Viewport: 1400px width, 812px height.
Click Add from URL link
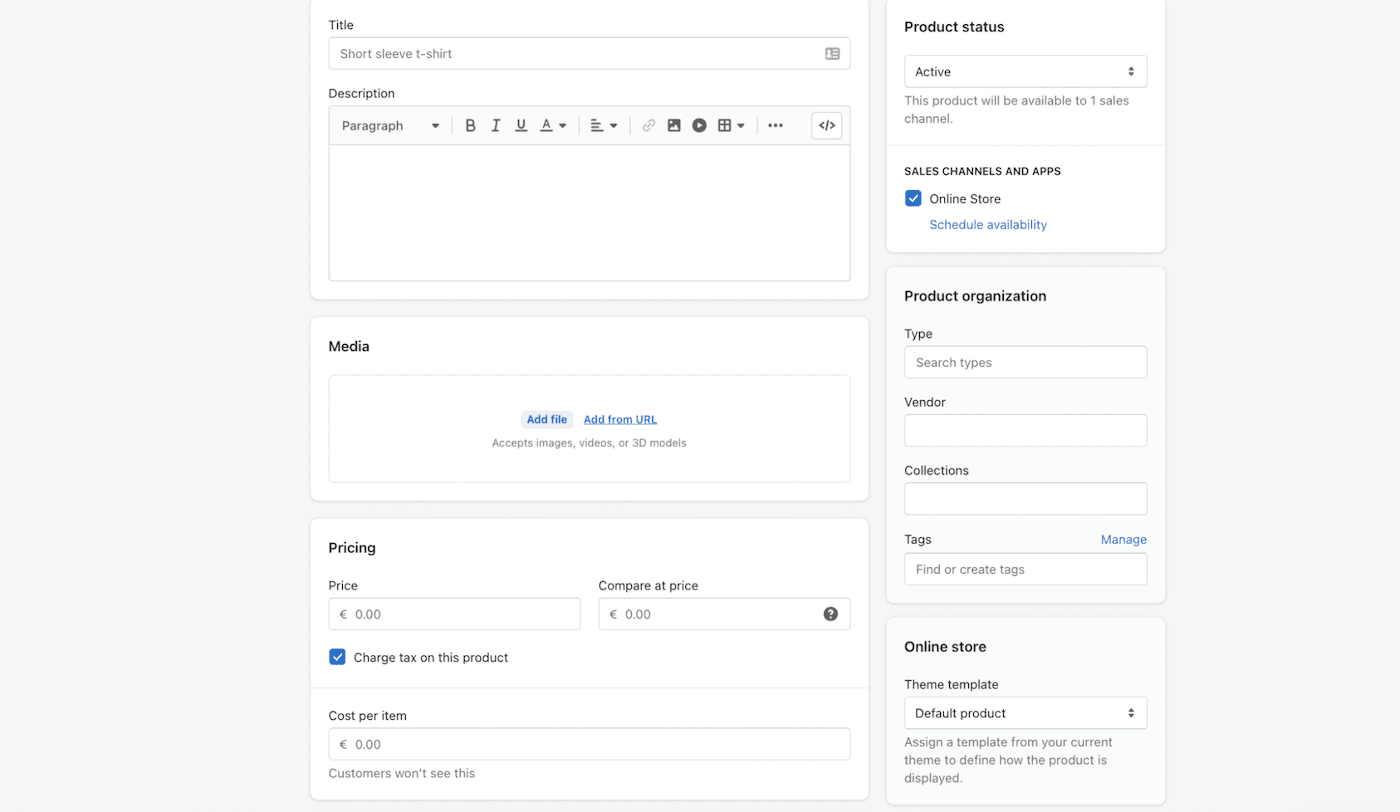click(x=620, y=420)
